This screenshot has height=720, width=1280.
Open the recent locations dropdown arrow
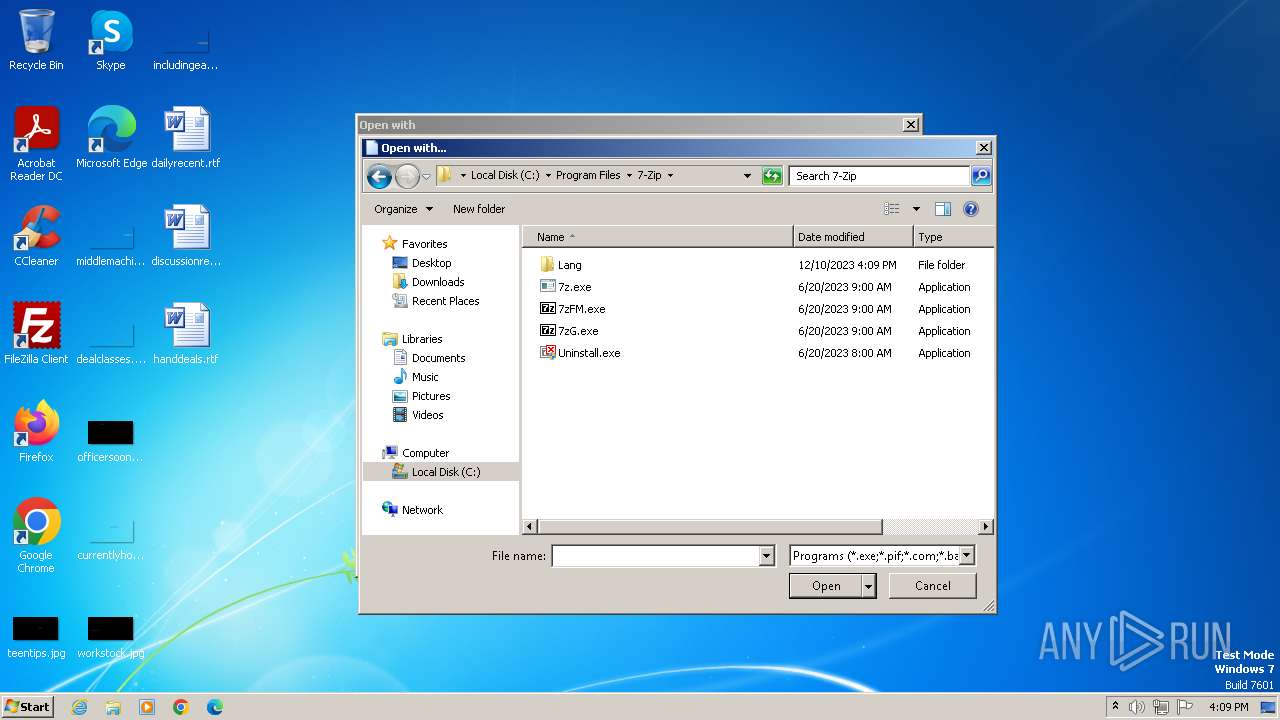(426, 177)
